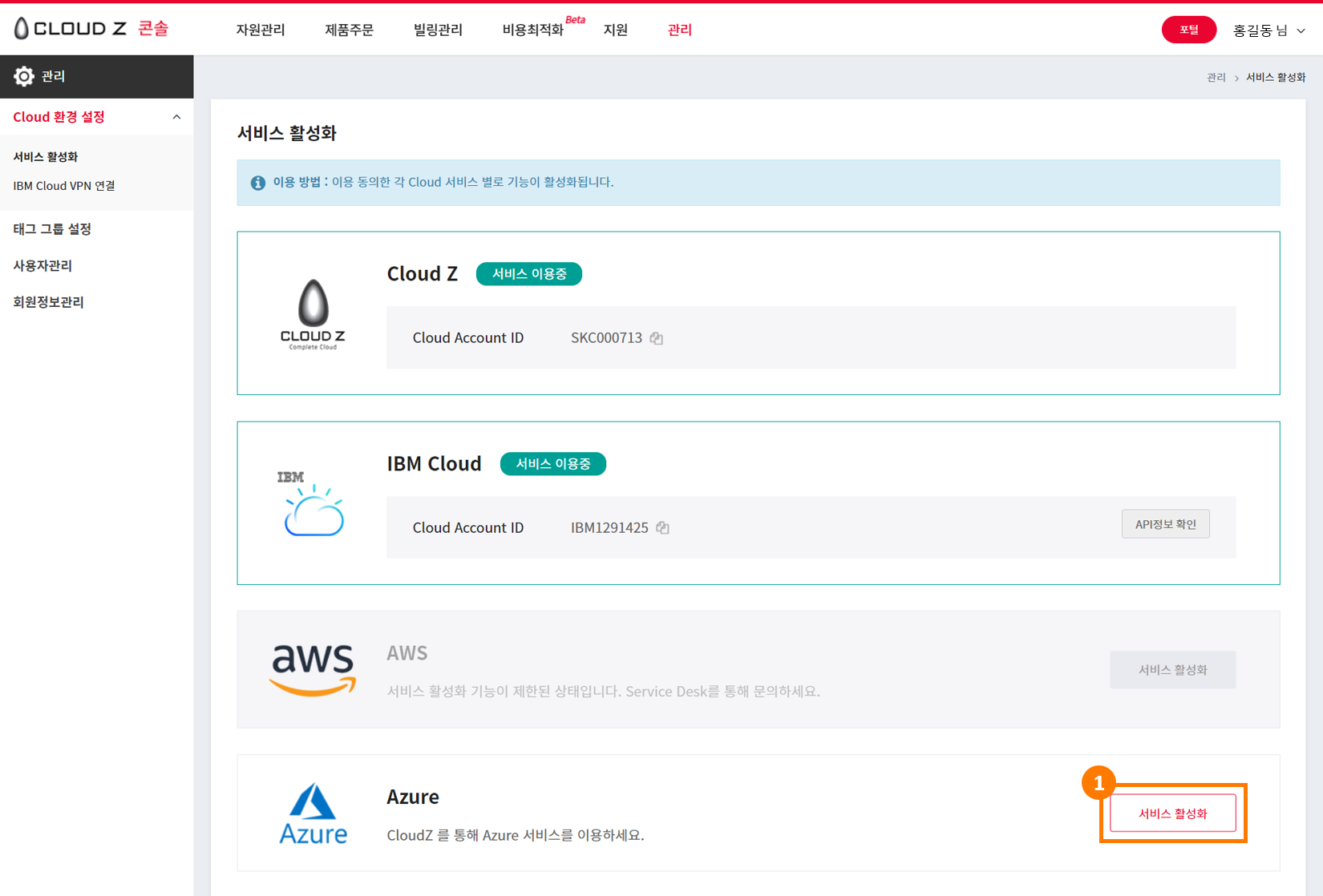The image size is (1323, 896).
Task: Click the Azure card title
Action: [413, 797]
